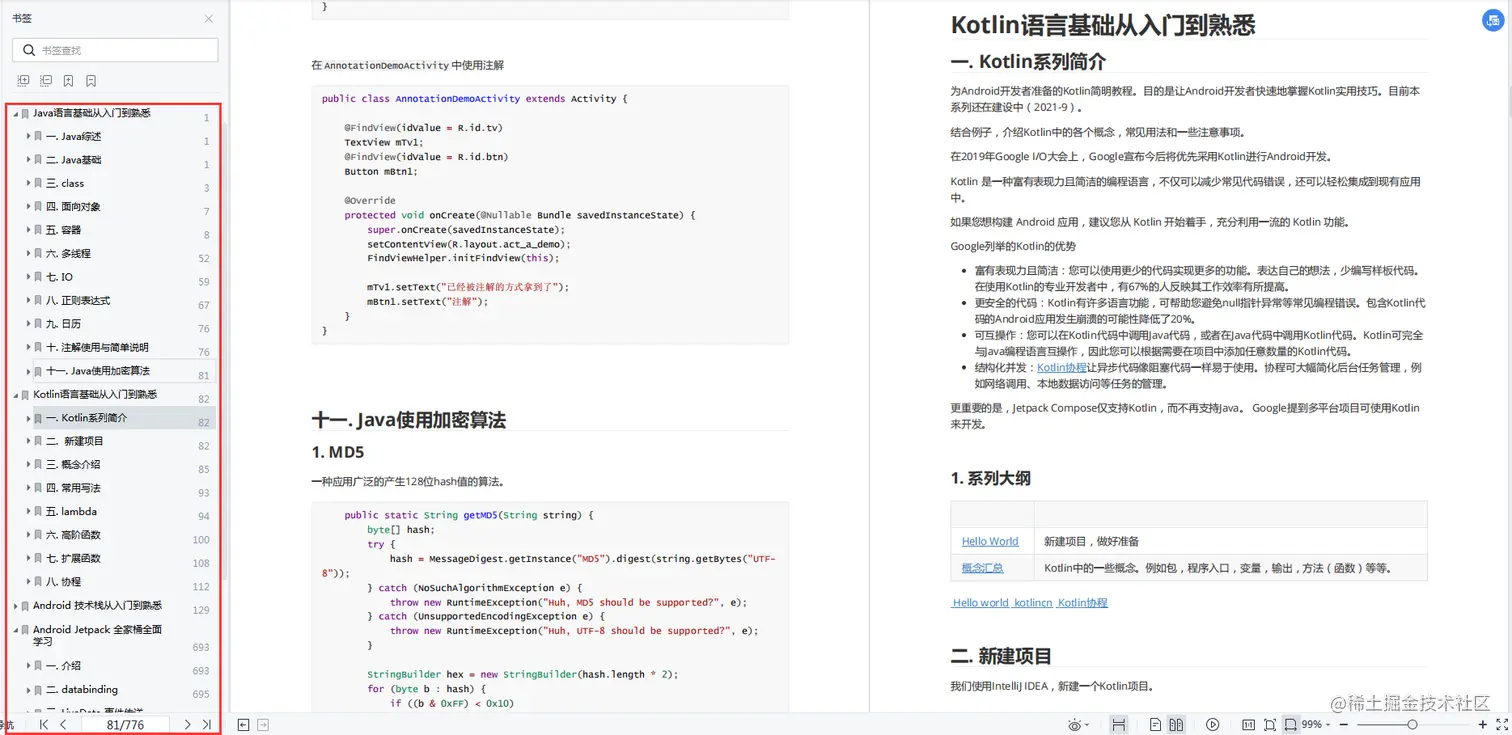Toggle auto-scroll playback with the play button
The image size is (1512, 735).
coord(1212,724)
